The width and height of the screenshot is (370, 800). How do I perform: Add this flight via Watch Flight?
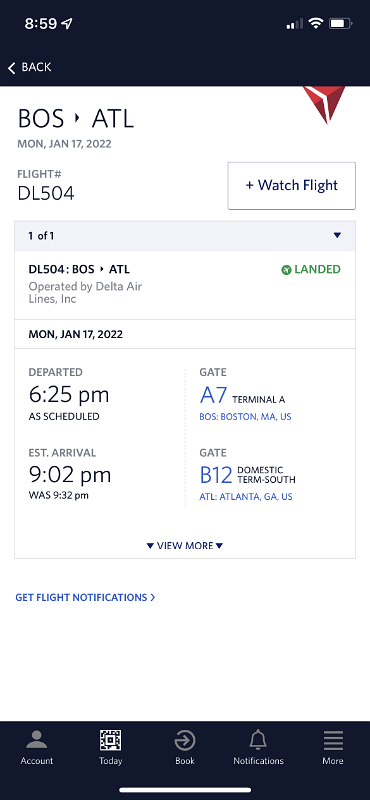(x=291, y=186)
